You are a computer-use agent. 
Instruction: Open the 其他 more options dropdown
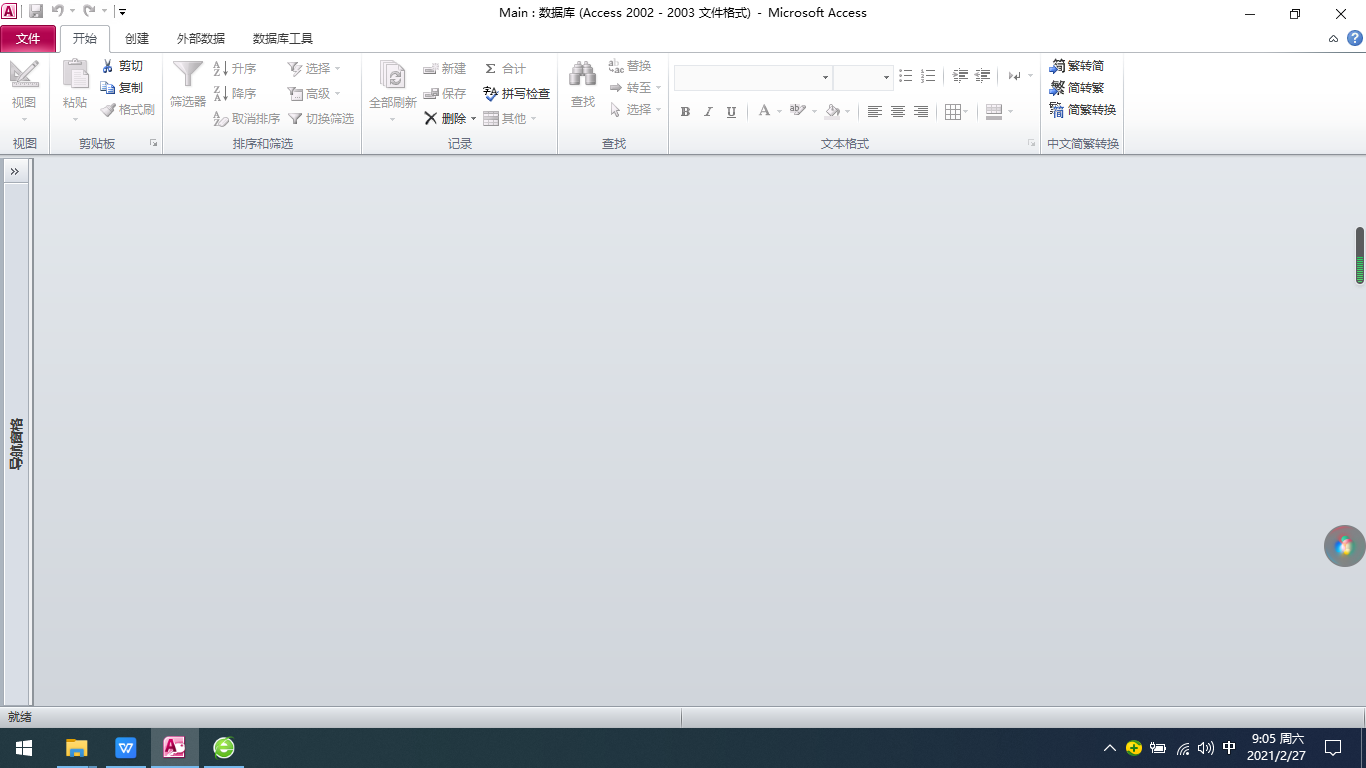pyautogui.click(x=510, y=119)
